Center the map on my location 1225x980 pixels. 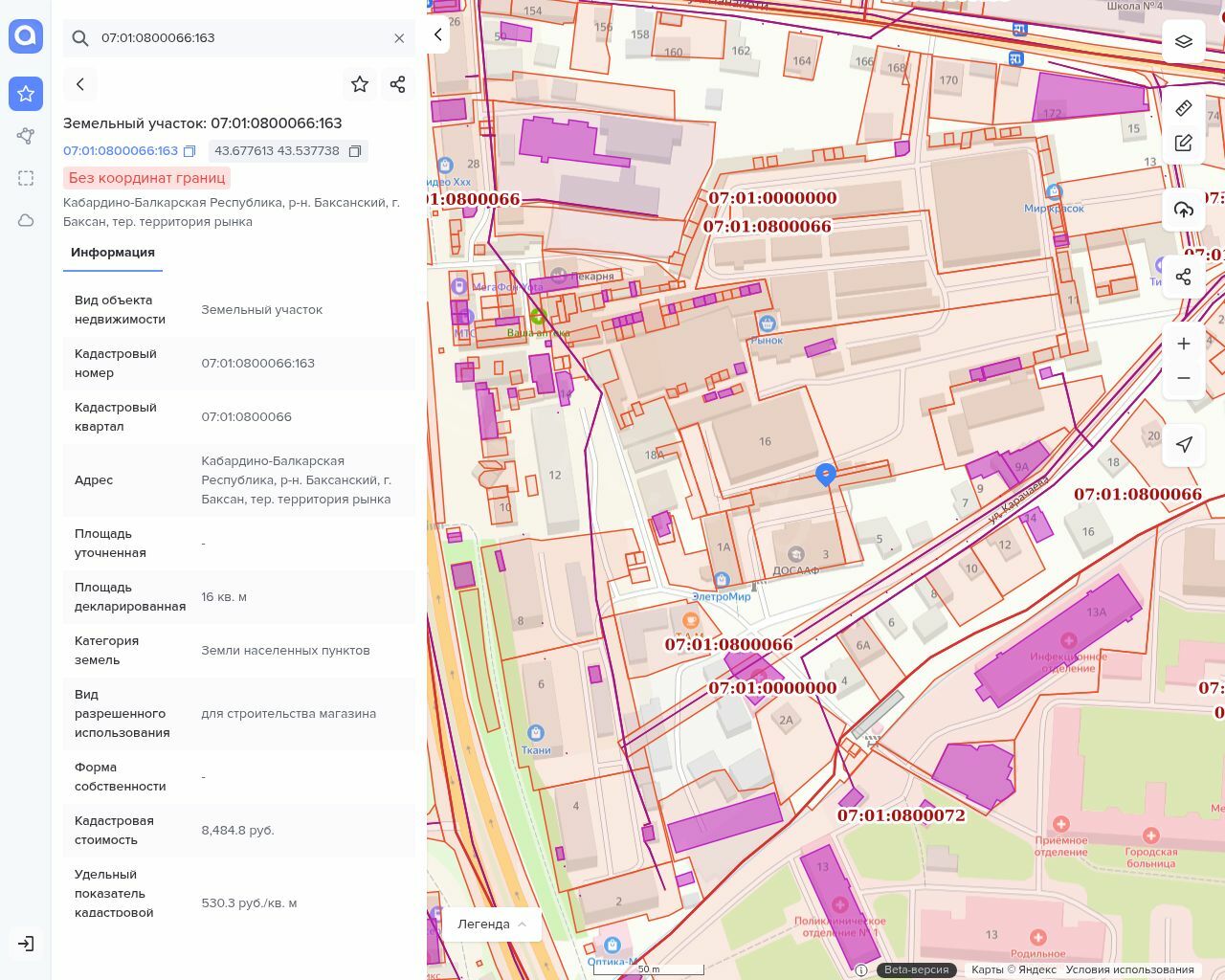[x=1184, y=444]
